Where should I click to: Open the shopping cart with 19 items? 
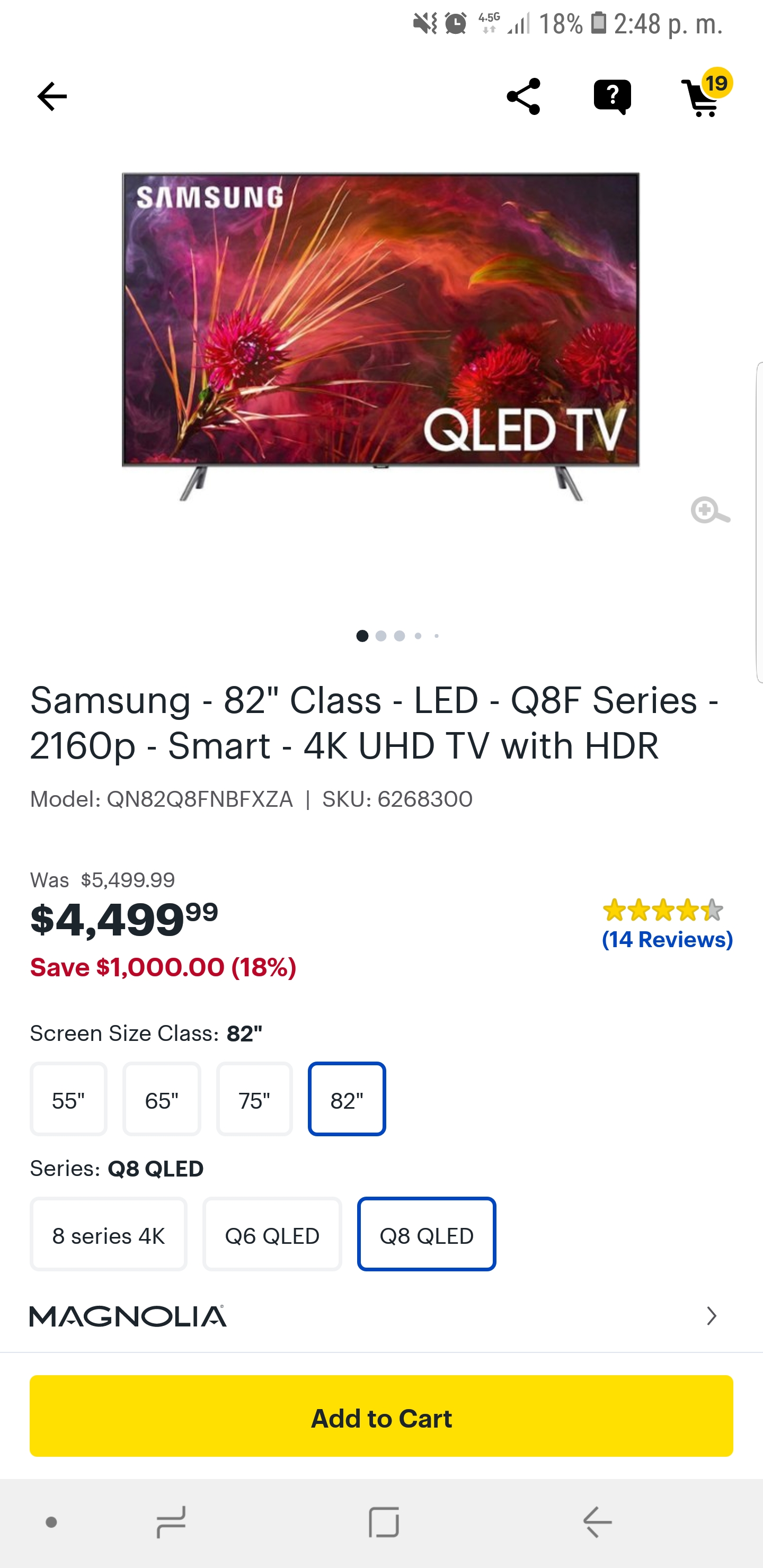(x=705, y=96)
